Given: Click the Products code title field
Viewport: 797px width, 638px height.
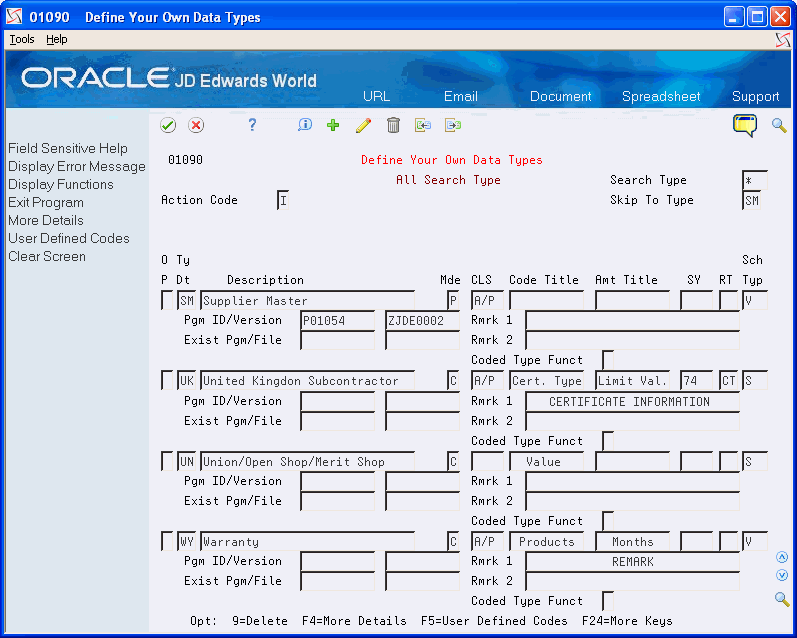Looking at the screenshot, I should (546, 541).
